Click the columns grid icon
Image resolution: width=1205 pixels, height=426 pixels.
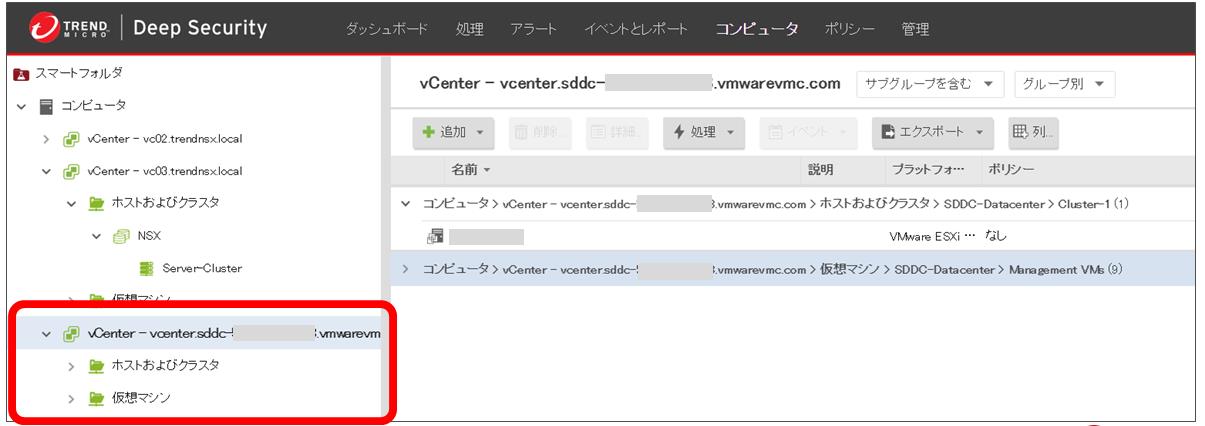(1021, 132)
